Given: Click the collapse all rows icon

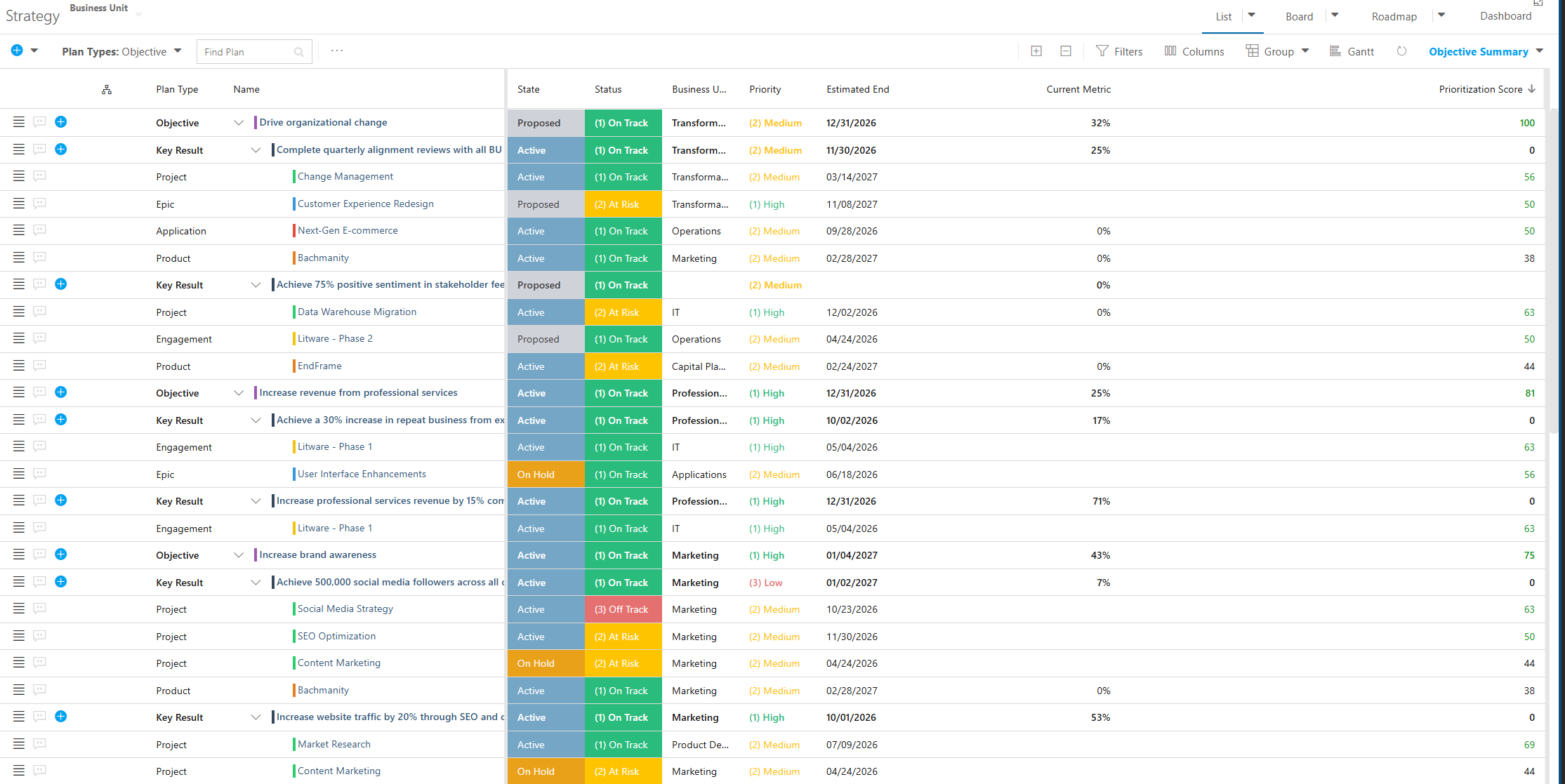Looking at the screenshot, I should point(1066,51).
